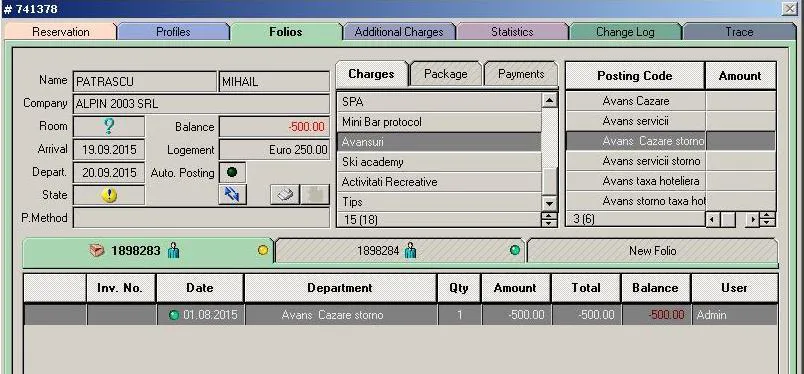Click the charges list scrollbar thumb
804x374 pixels.
pos(549,182)
